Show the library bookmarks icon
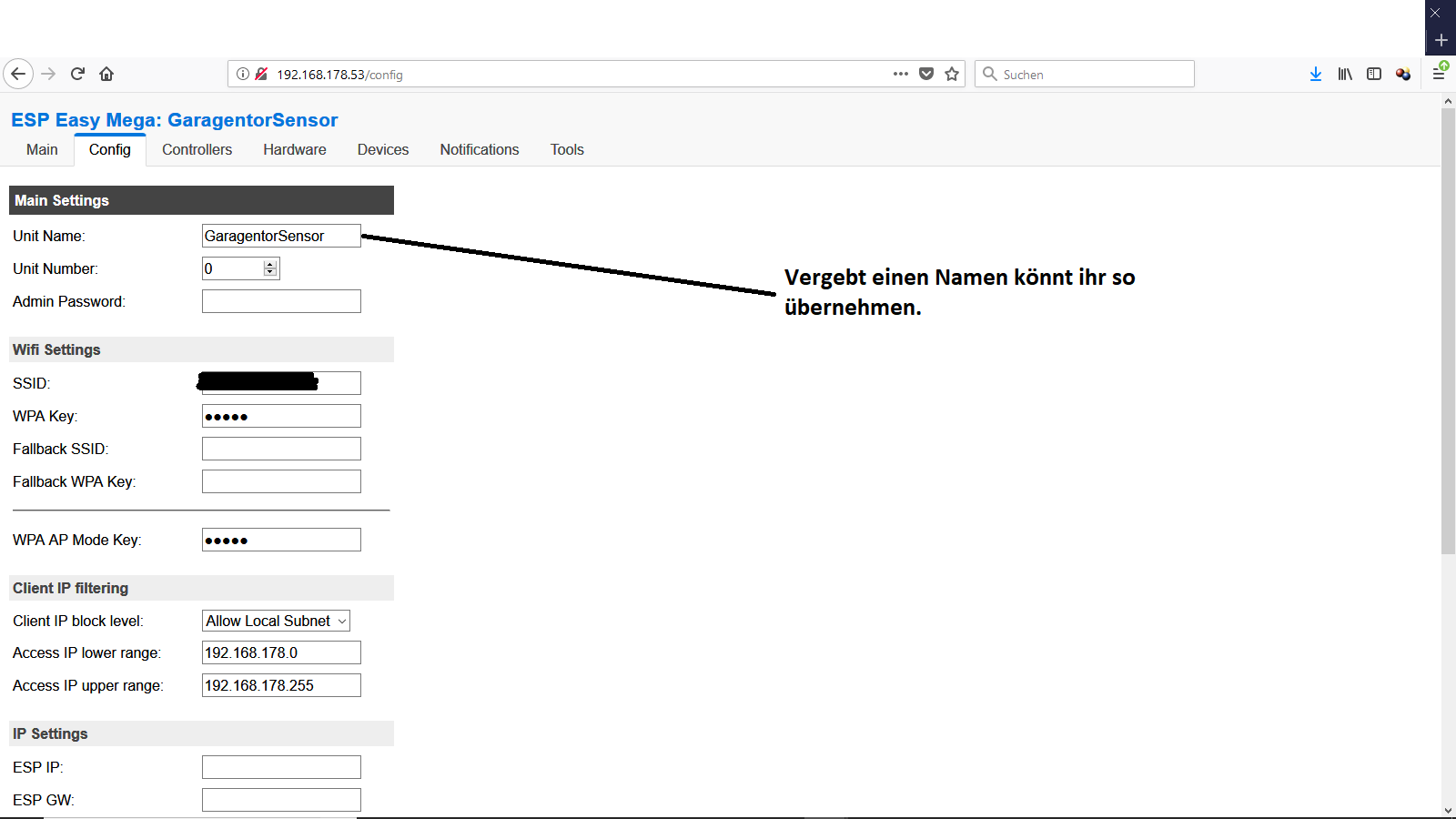The width and height of the screenshot is (1456, 819). pyautogui.click(x=1344, y=74)
